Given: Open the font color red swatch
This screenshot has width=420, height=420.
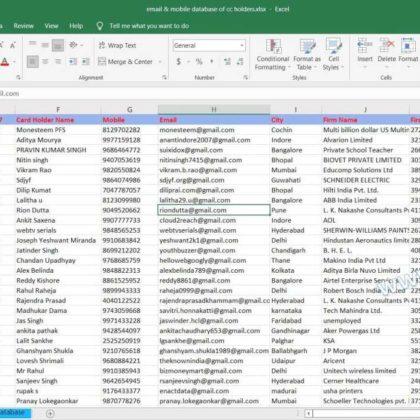Looking at the screenshot, I should tap(5, 62).
